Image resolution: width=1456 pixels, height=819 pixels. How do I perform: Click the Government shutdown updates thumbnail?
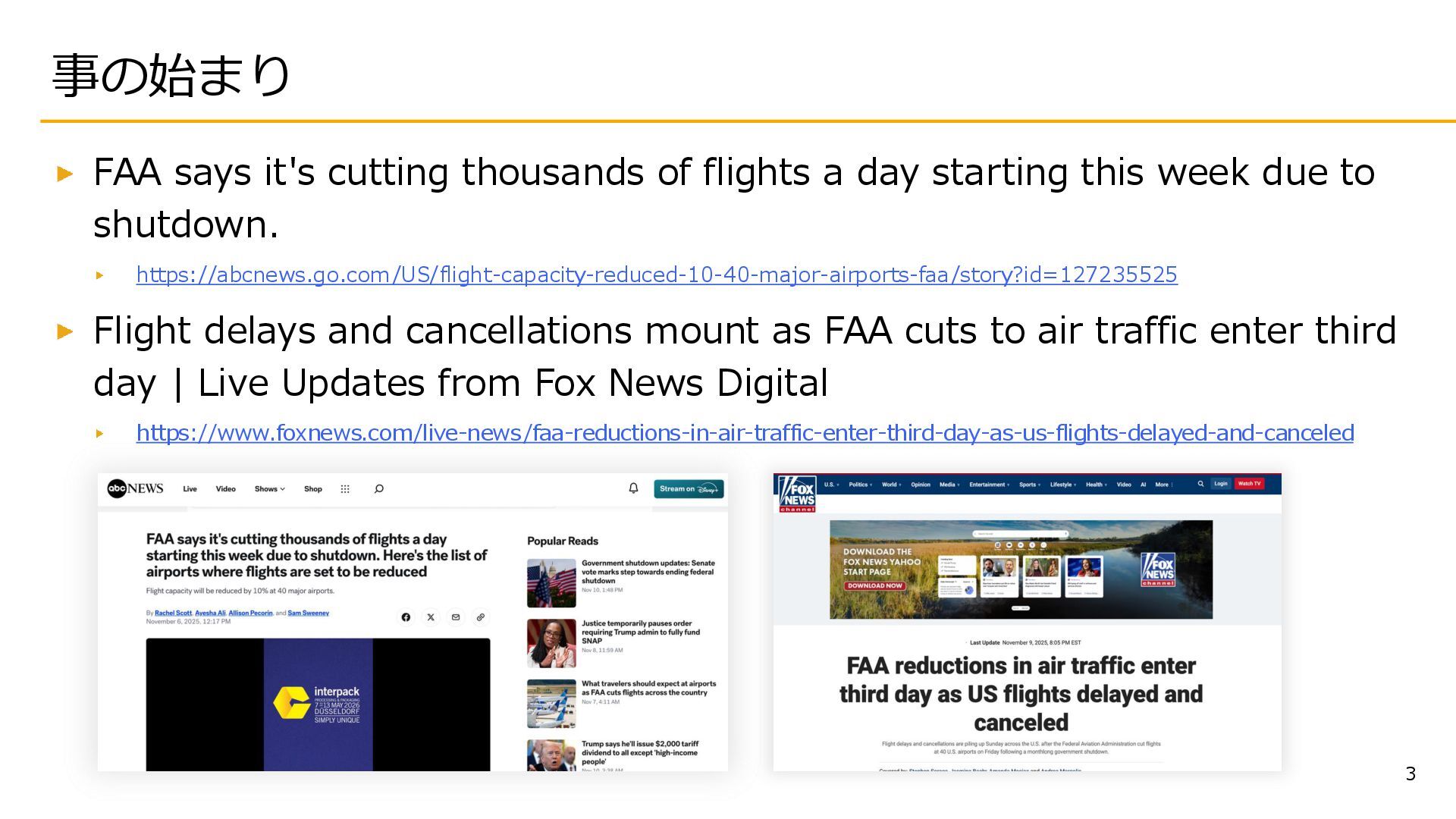551,582
